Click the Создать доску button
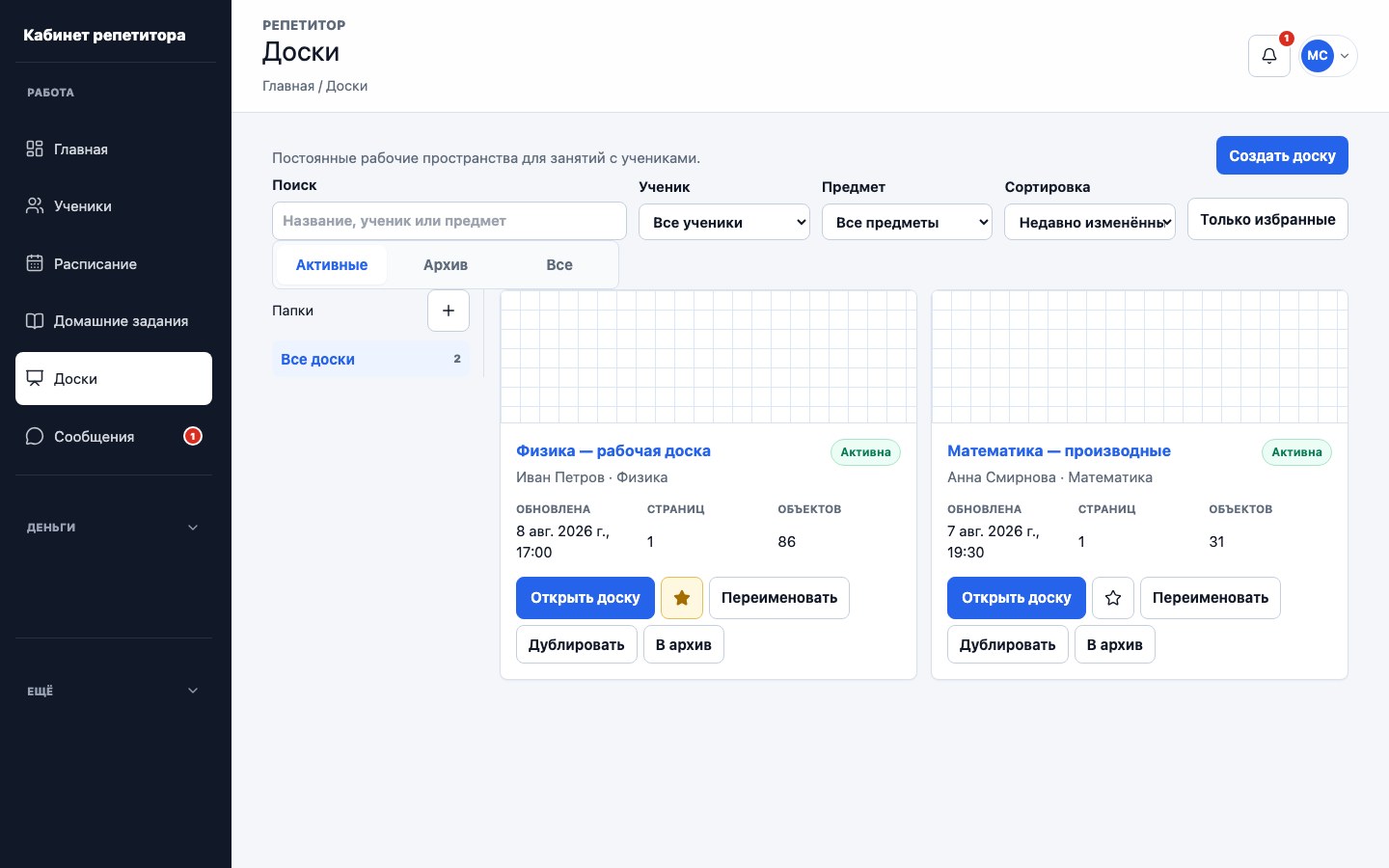The height and width of the screenshot is (868, 1389). pos(1282,155)
